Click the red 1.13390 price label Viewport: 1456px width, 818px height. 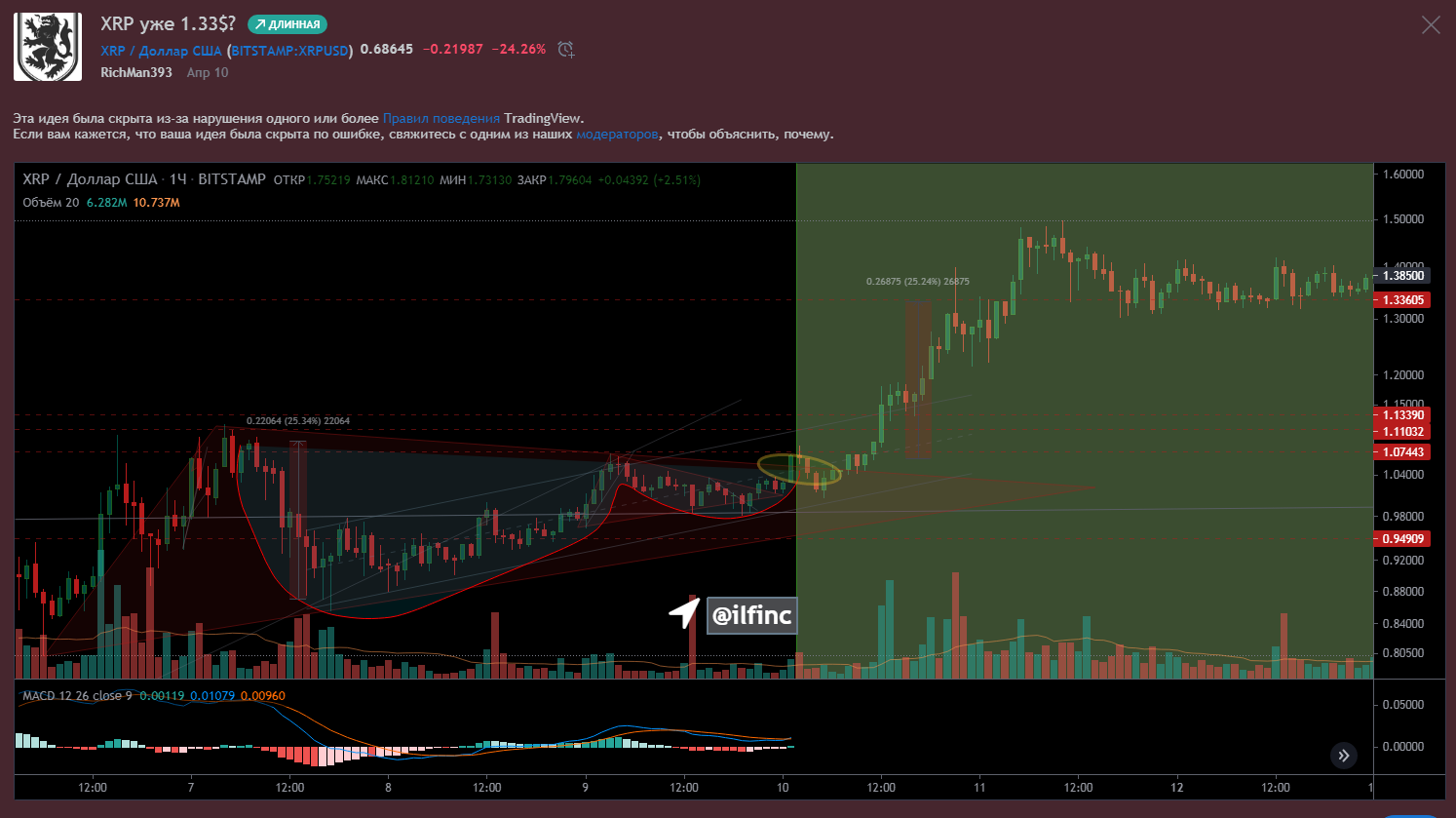1402,415
